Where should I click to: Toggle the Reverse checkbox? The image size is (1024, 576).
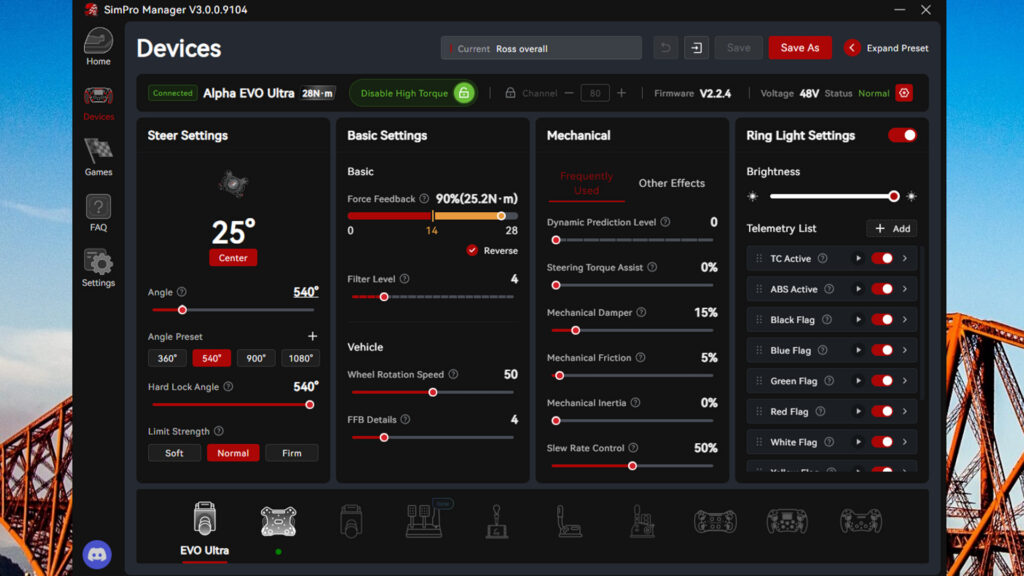[472, 250]
